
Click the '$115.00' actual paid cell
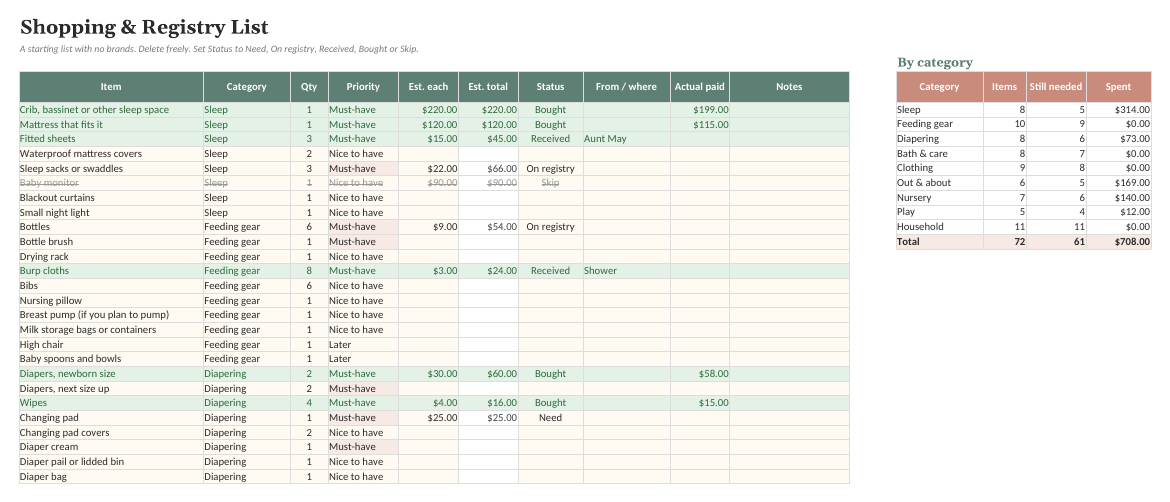click(x=700, y=125)
